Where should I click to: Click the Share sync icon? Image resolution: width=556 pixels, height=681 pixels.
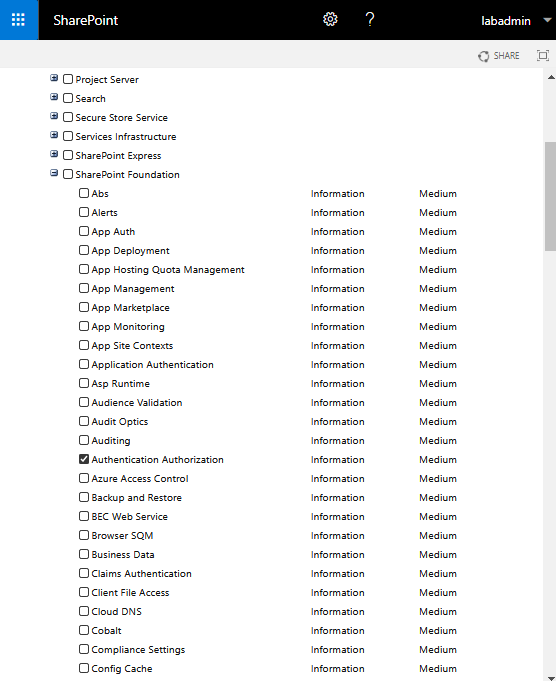[483, 56]
